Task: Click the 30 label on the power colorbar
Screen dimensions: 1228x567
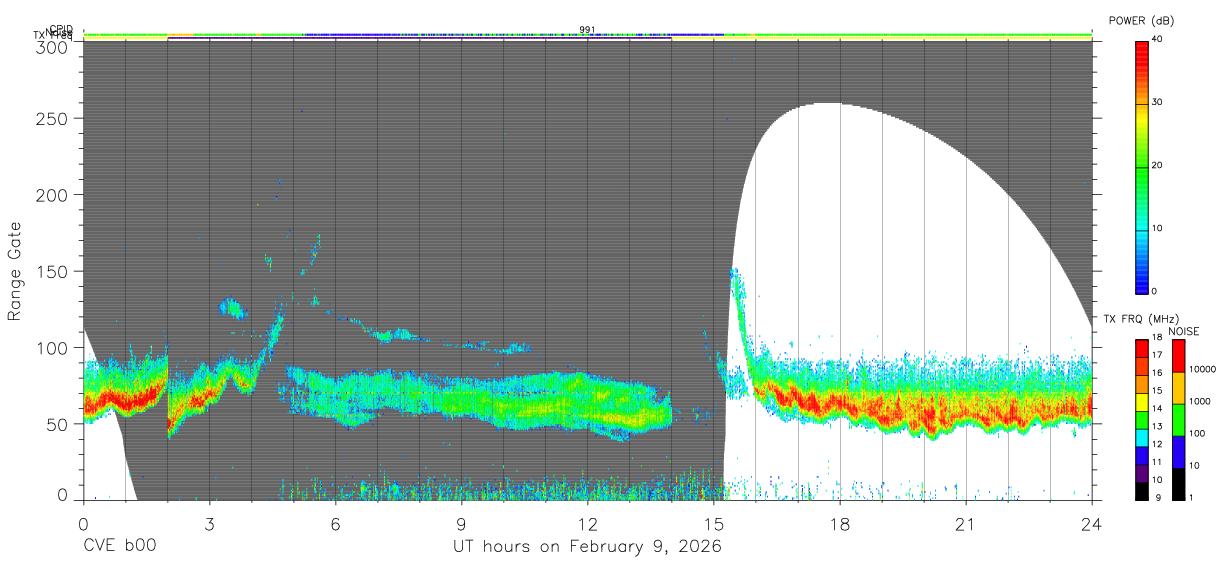Action: pyautogui.click(x=1159, y=102)
